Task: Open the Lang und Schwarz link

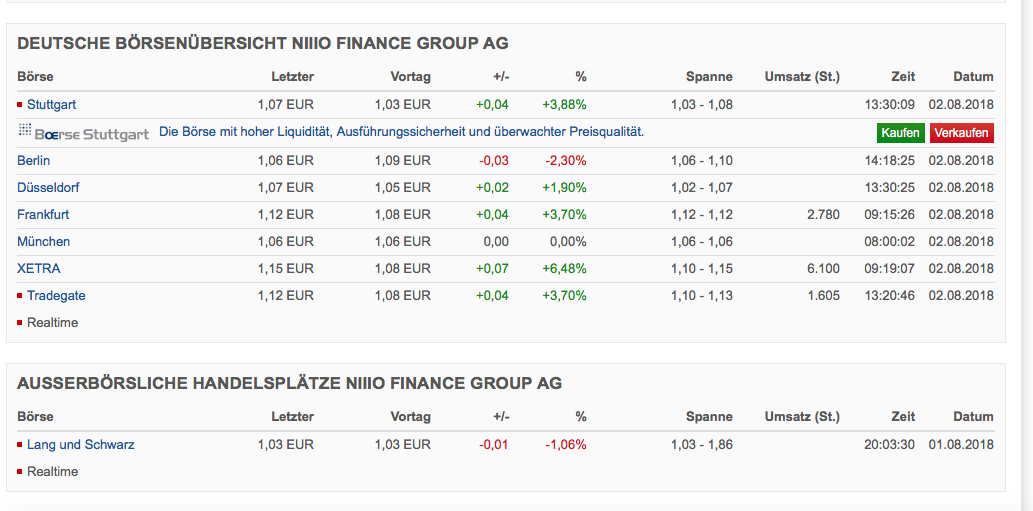Action: [80, 444]
